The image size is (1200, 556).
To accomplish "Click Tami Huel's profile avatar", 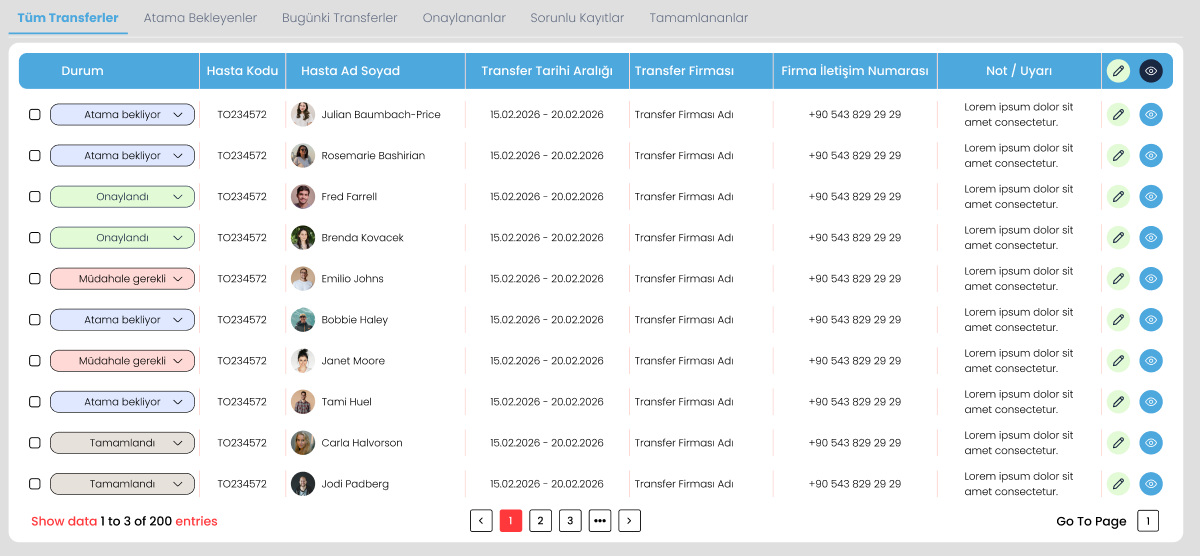I will [303, 402].
